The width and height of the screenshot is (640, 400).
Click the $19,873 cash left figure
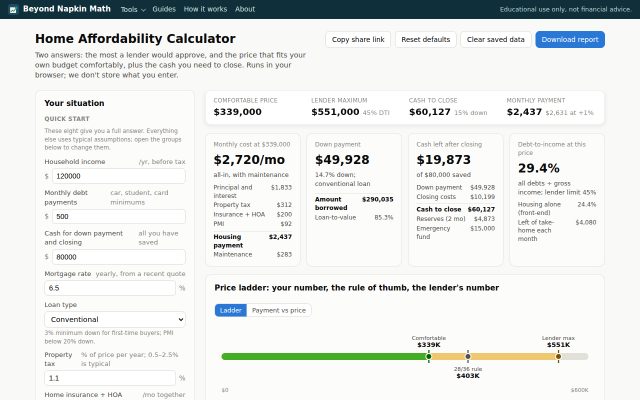[444, 160]
